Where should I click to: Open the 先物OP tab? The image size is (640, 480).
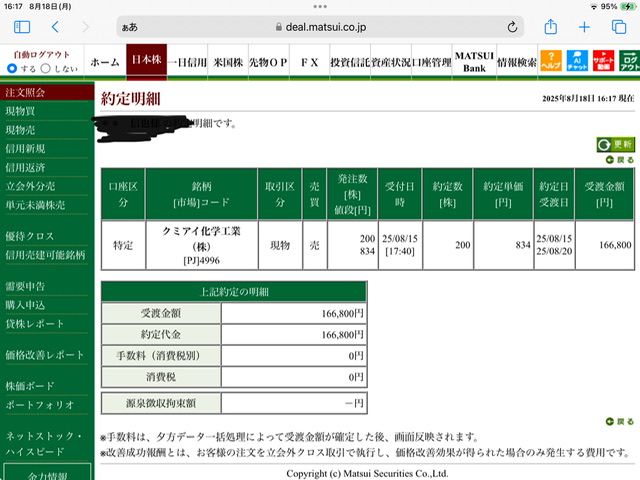(x=269, y=62)
